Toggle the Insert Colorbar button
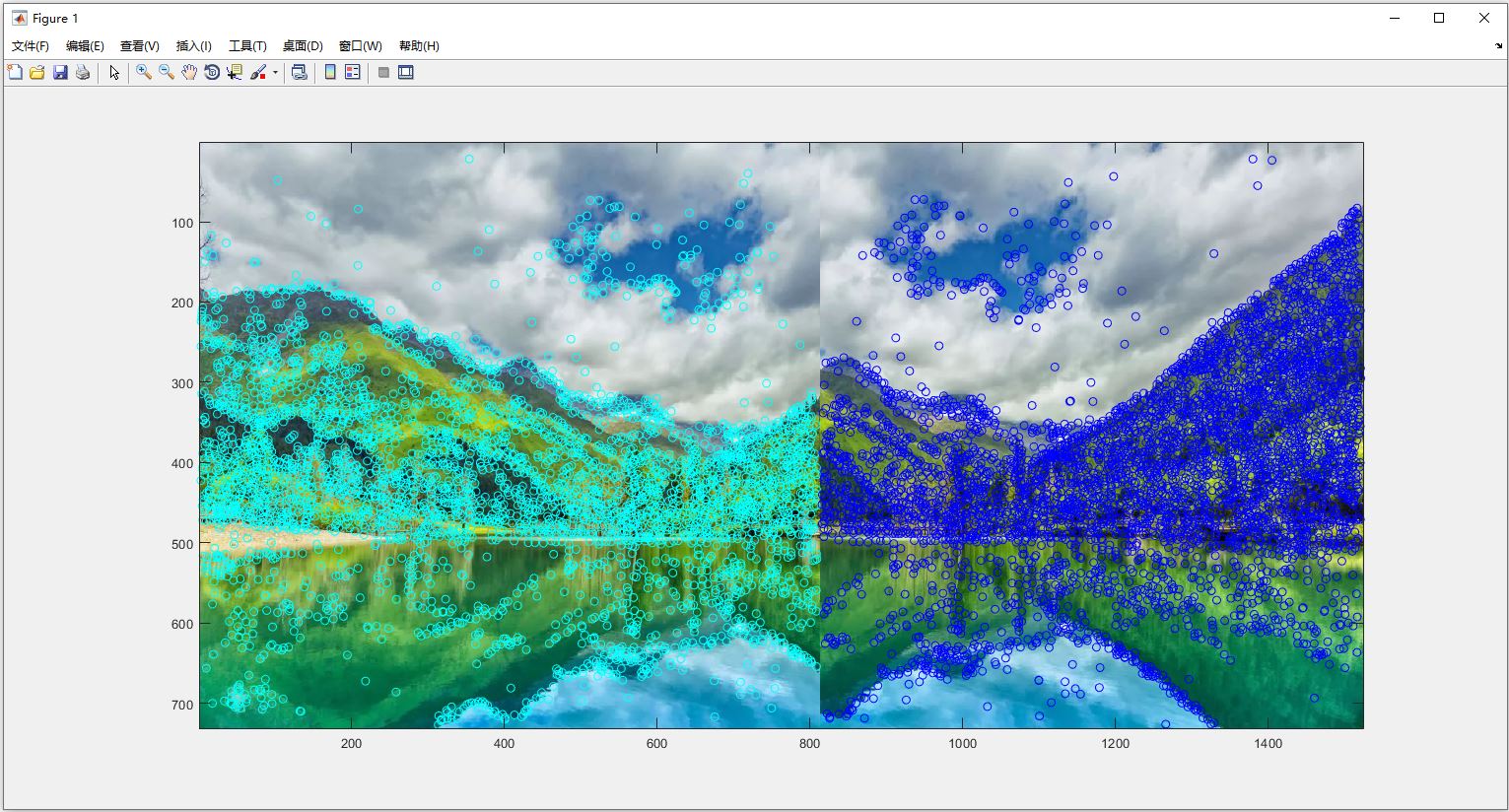1509x812 pixels. (x=330, y=72)
